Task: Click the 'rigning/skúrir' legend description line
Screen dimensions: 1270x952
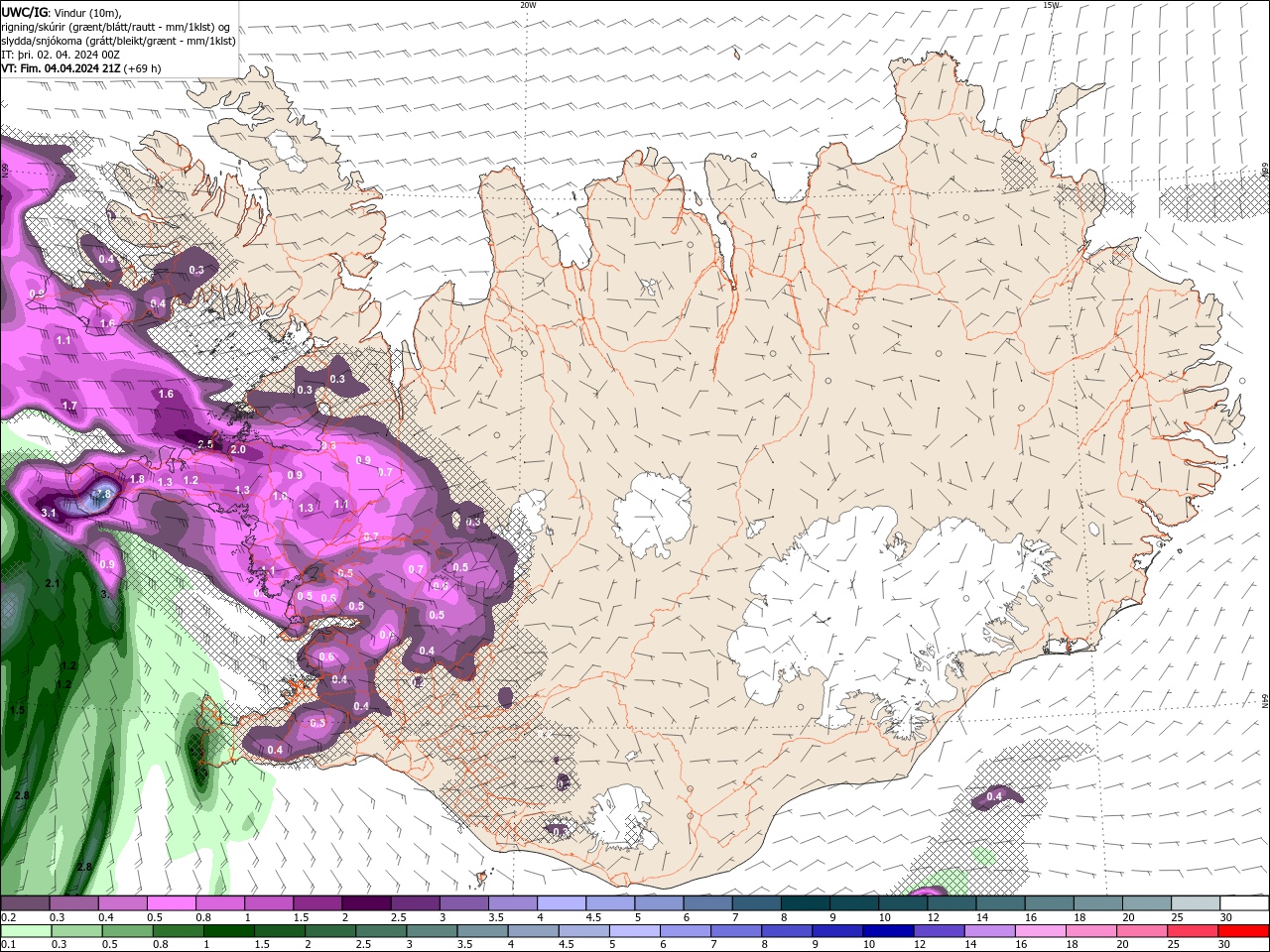Action: pos(116,27)
